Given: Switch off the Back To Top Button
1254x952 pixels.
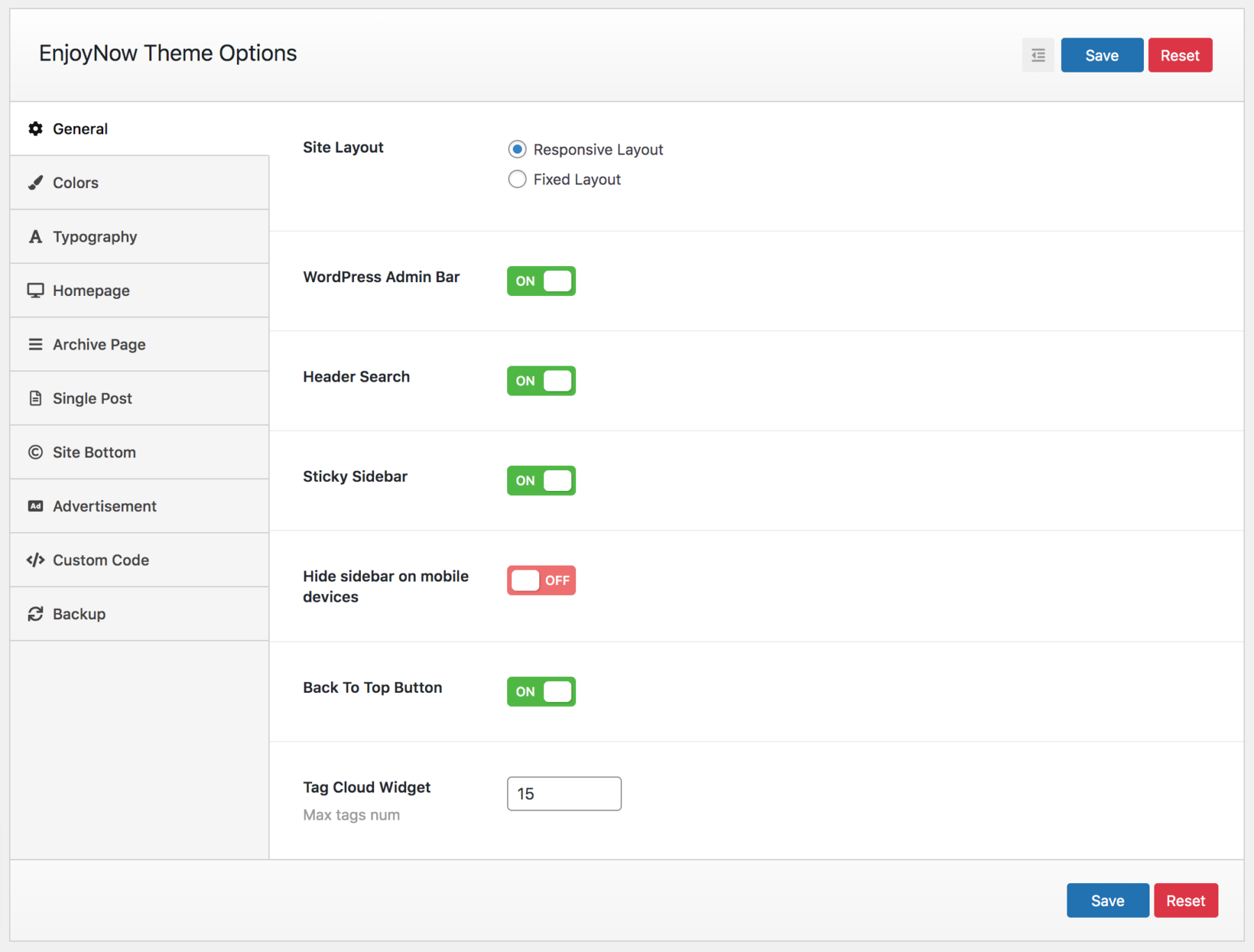Looking at the screenshot, I should tap(541, 692).
